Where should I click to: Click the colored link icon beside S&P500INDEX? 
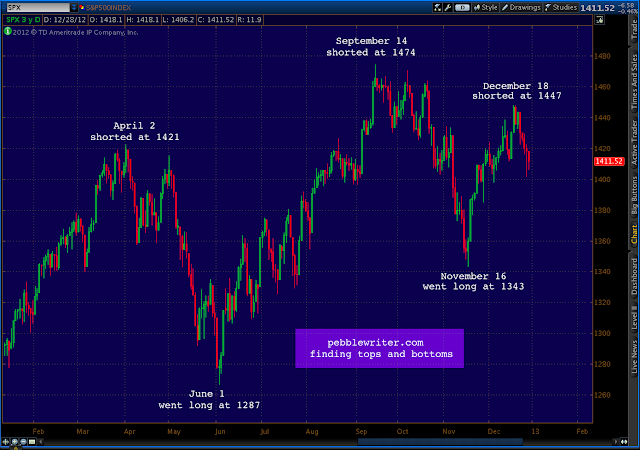tap(82, 7)
